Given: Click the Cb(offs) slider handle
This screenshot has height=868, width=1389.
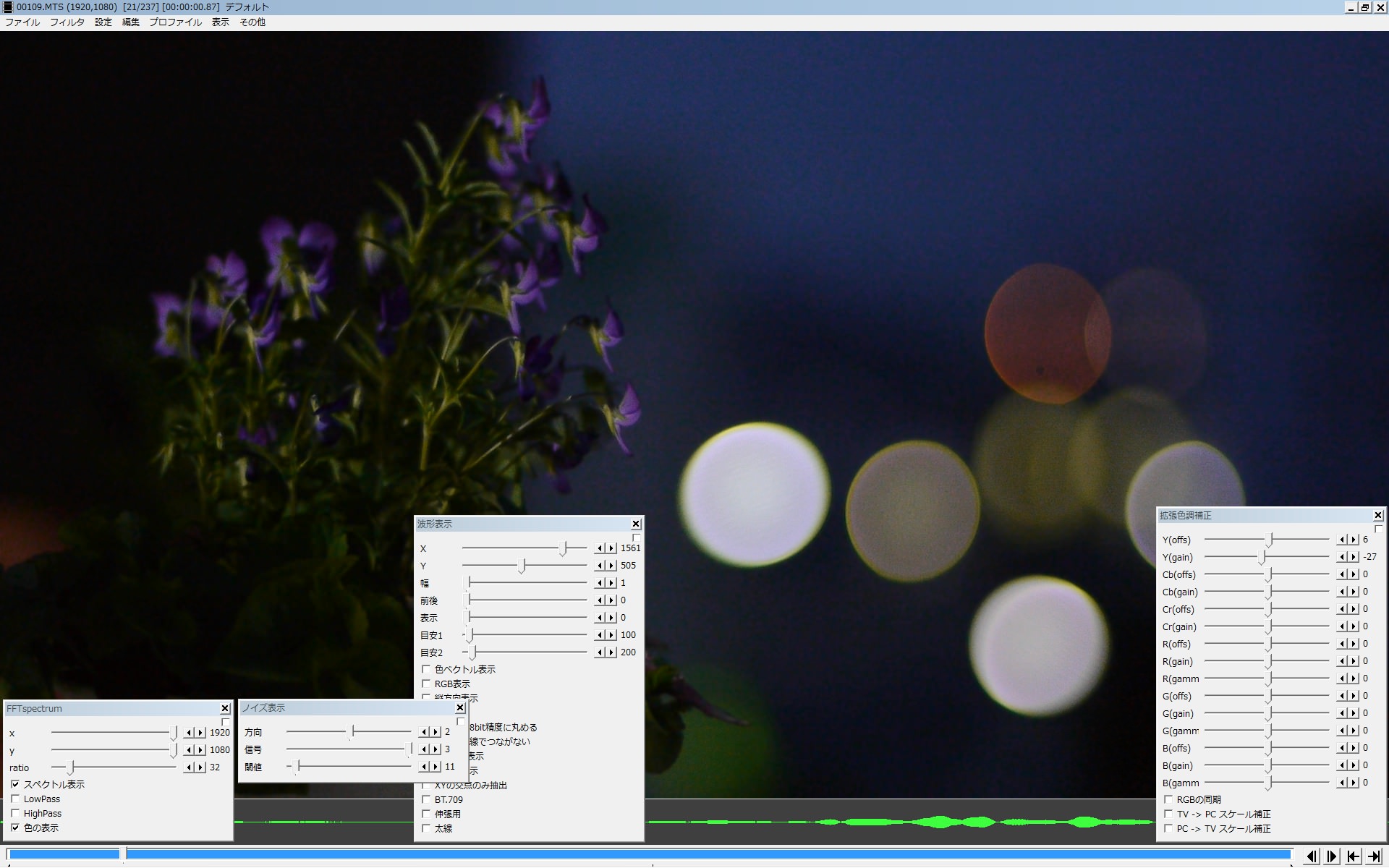Looking at the screenshot, I should [1268, 574].
